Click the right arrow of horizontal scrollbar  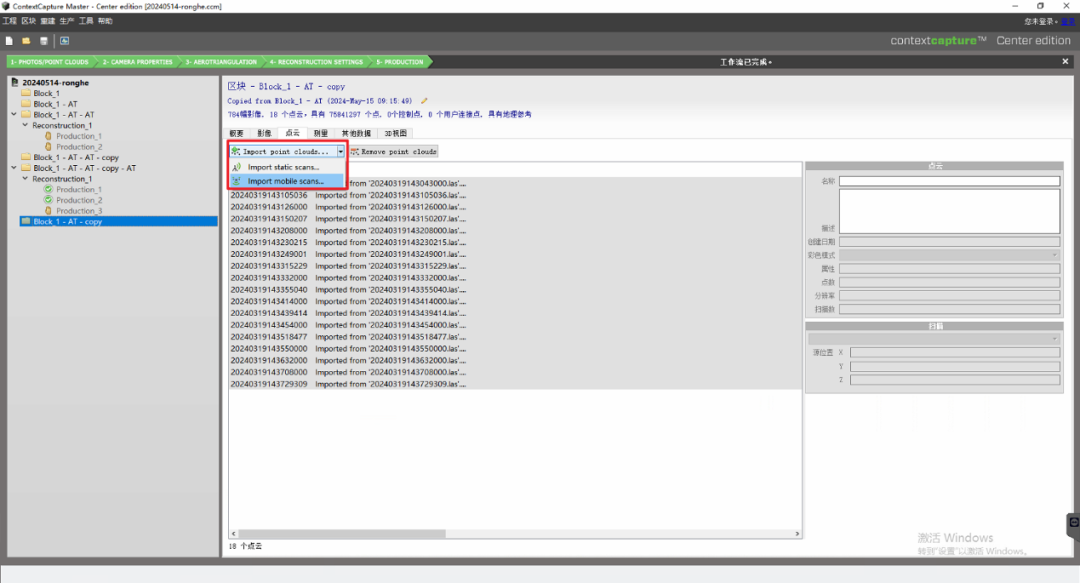(797, 533)
